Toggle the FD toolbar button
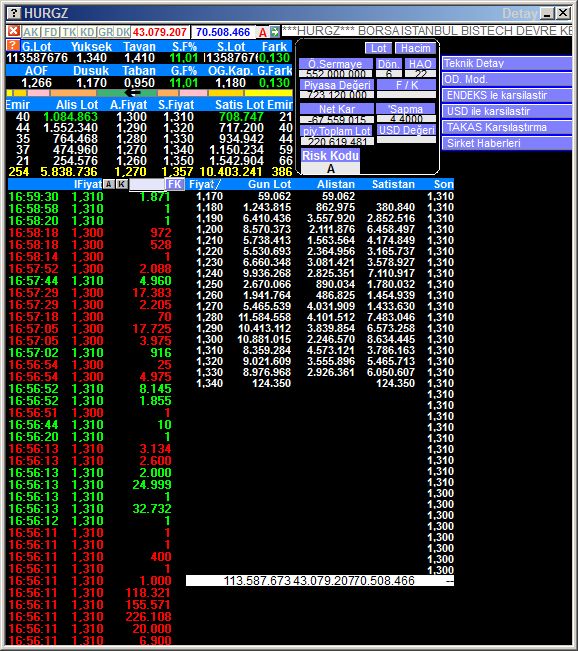This screenshot has height=651, width=578. pyautogui.click(x=51, y=32)
